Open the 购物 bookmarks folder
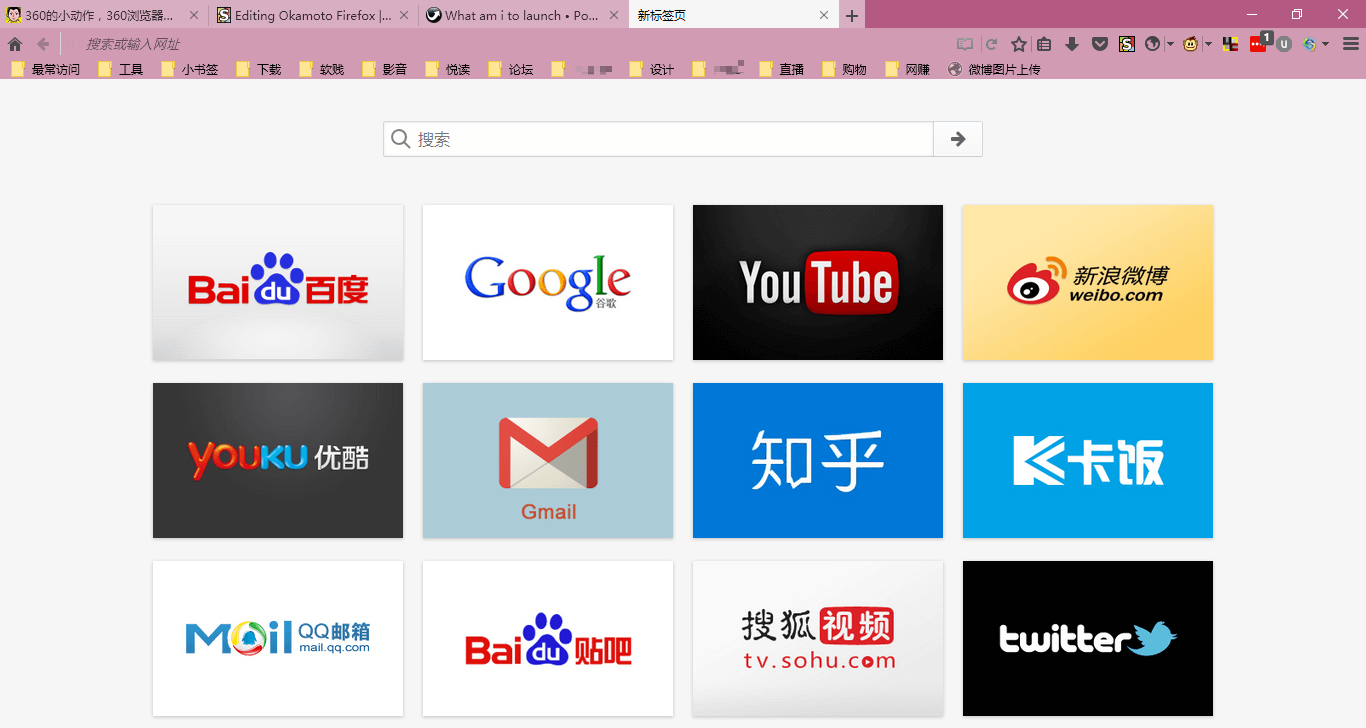The height and width of the screenshot is (728, 1366). tap(845, 69)
